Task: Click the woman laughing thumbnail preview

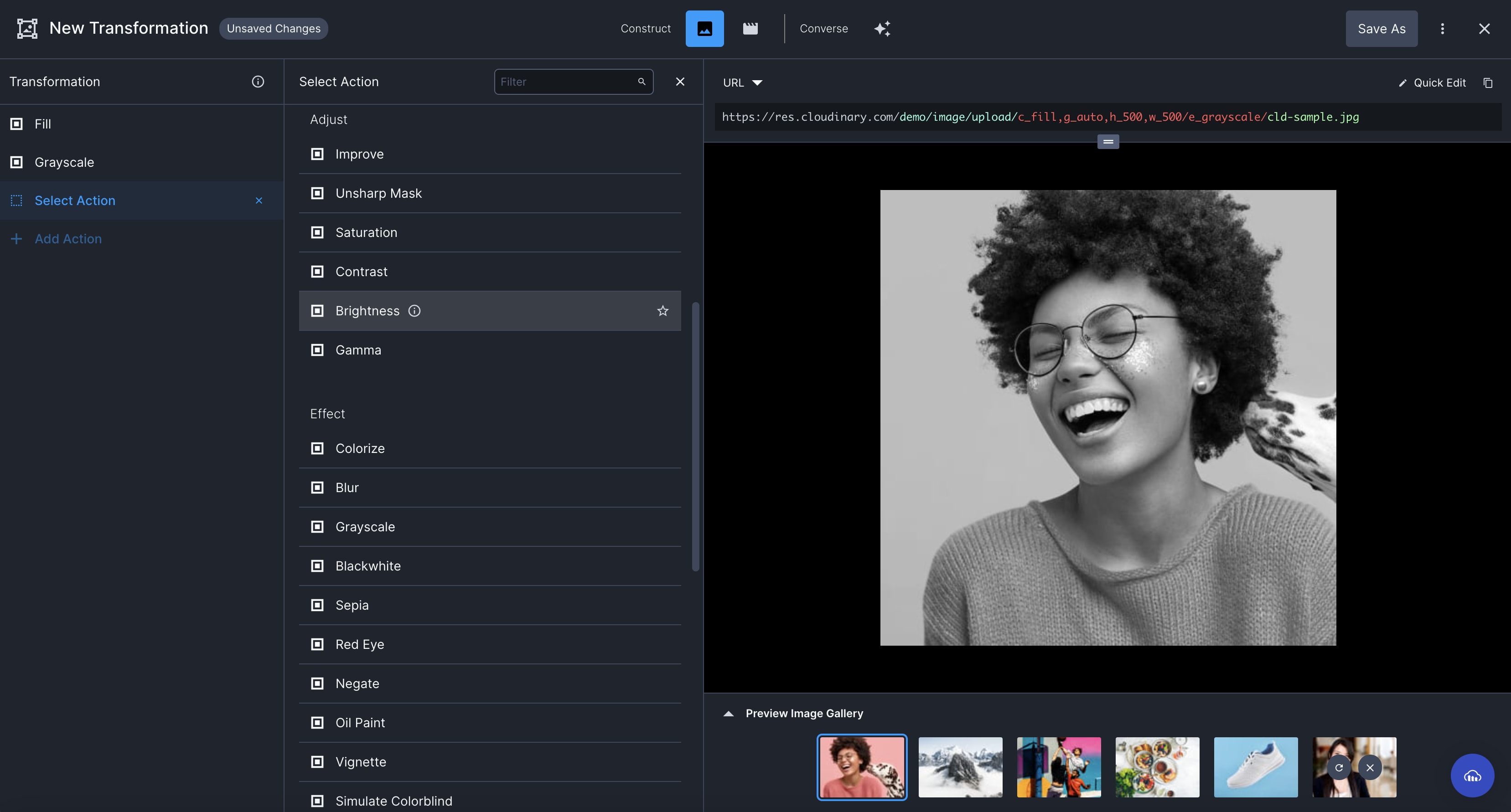Action: [x=862, y=767]
